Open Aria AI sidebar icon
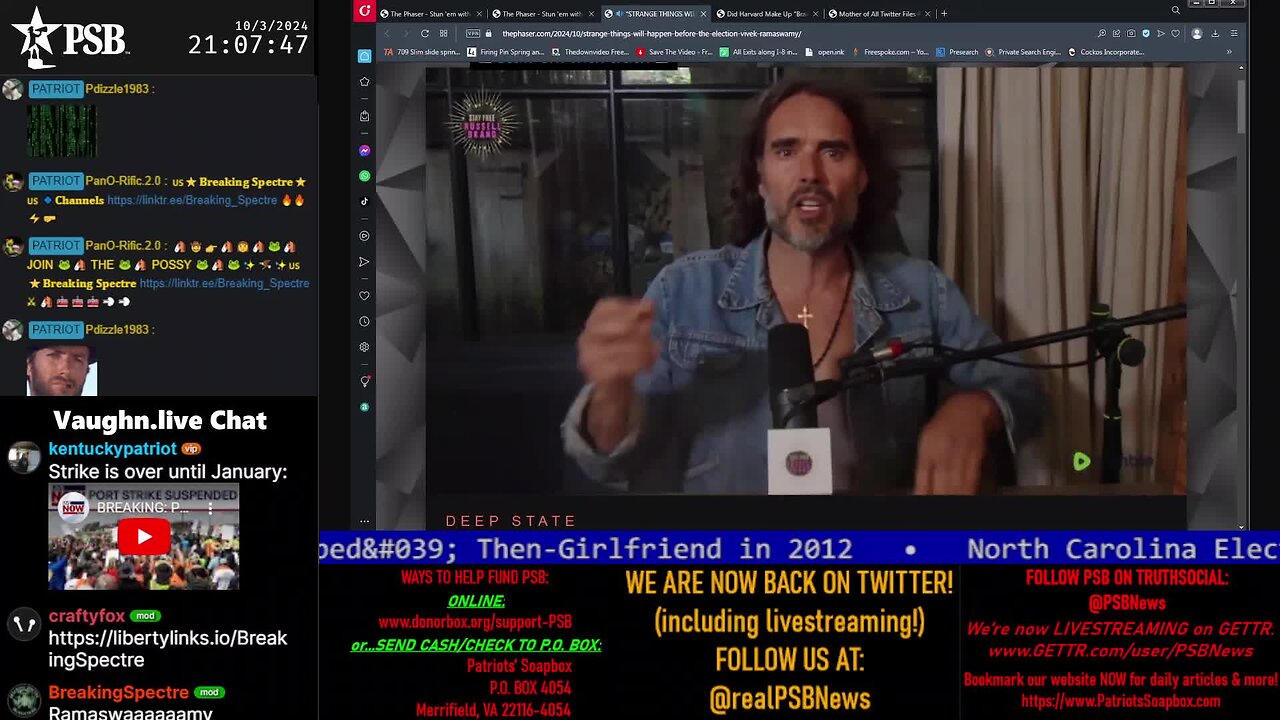This screenshot has width=1280, height=720. pos(364,56)
